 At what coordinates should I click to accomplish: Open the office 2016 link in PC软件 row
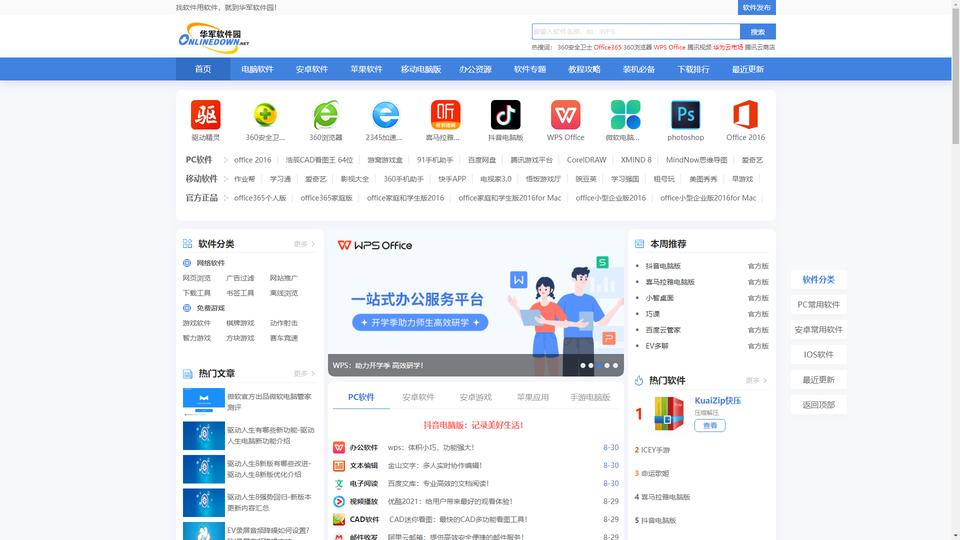[x=252, y=160]
